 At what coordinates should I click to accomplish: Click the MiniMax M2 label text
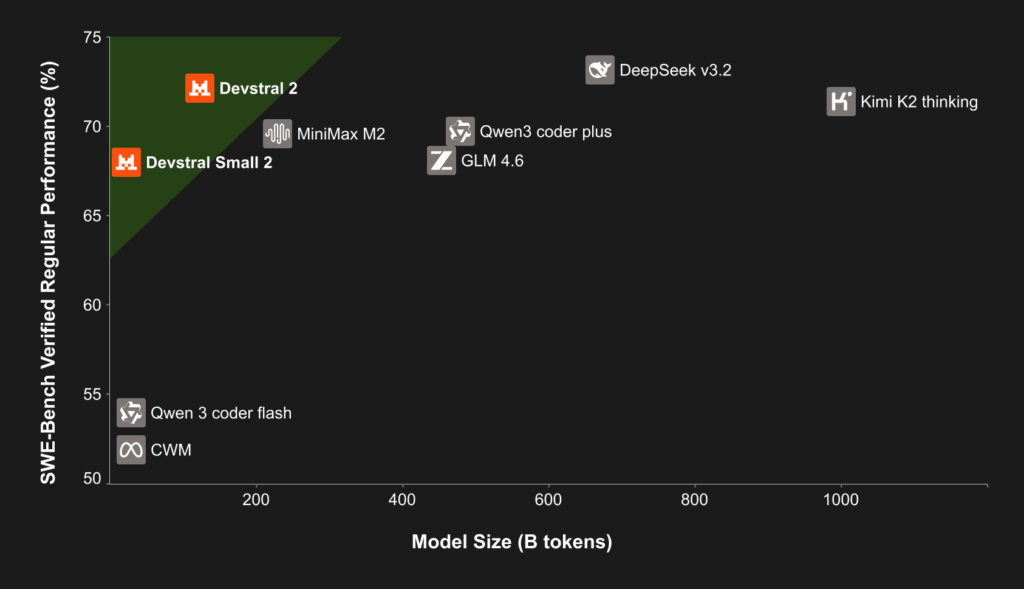point(341,133)
